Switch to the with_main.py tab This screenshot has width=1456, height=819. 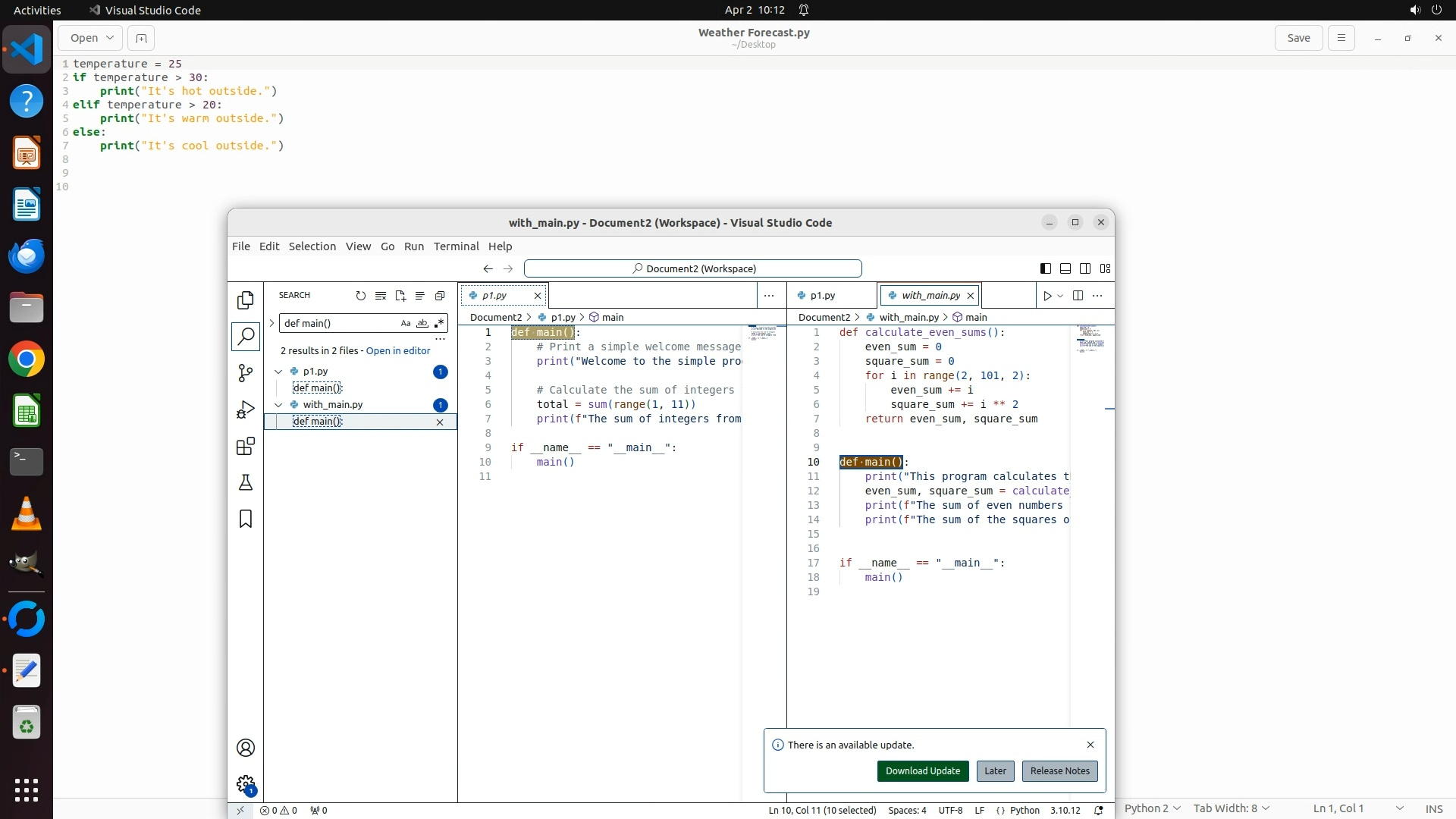tap(930, 296)
